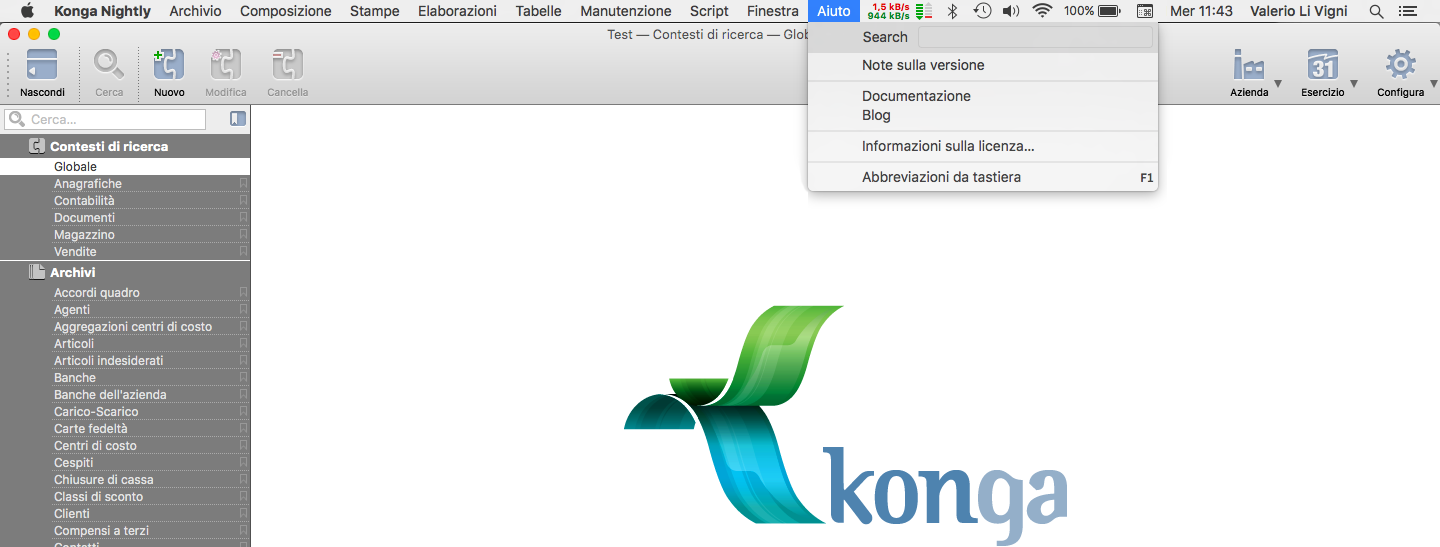This screenshot has width=1440, height=547.
Task: Expand the Configura dropdown arrow
Action: [1432, 84]
